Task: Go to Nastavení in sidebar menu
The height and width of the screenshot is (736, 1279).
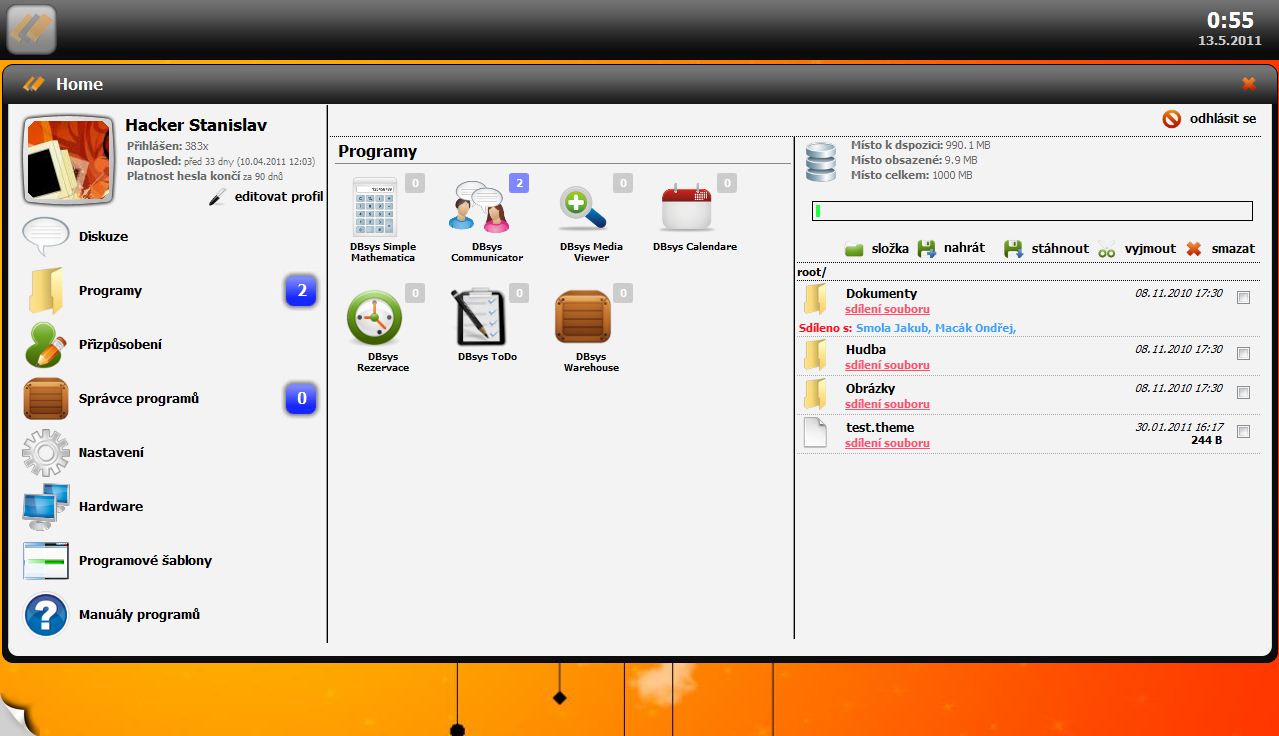Action: pyautogui.click(x=111, y=453)
